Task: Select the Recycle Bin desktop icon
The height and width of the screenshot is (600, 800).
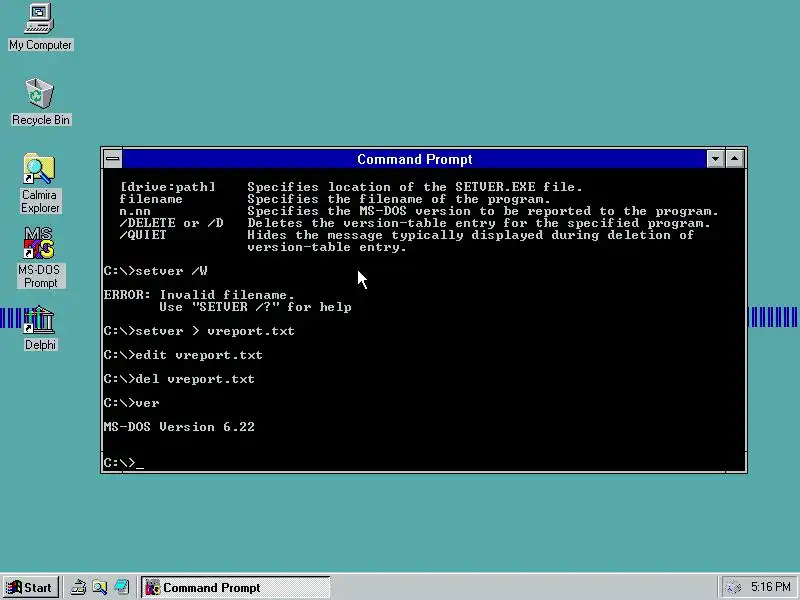Action: click(40, 101)
